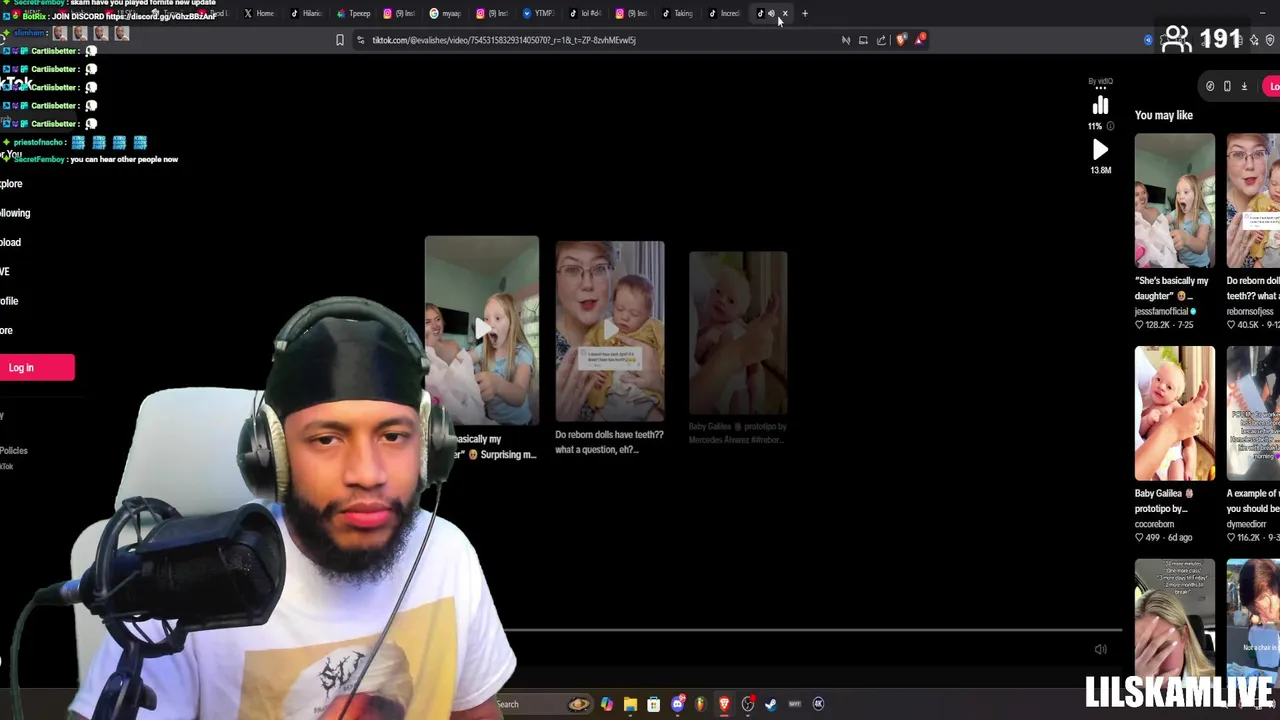
Task: Open the Following sidebar item
Action: (x=15, y=213)
